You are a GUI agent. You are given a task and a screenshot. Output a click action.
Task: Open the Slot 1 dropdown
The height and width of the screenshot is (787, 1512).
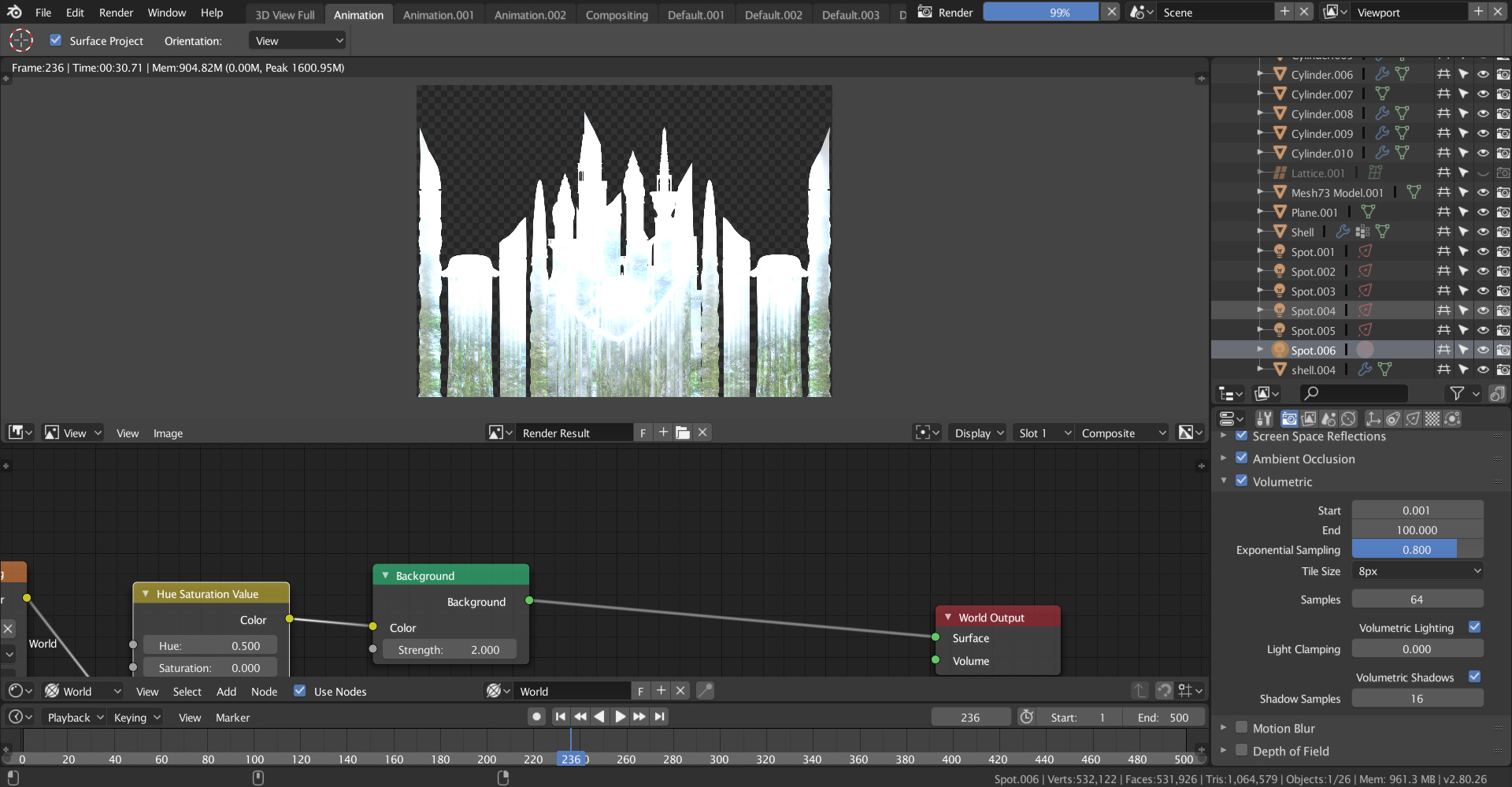tap(1043, 432)
